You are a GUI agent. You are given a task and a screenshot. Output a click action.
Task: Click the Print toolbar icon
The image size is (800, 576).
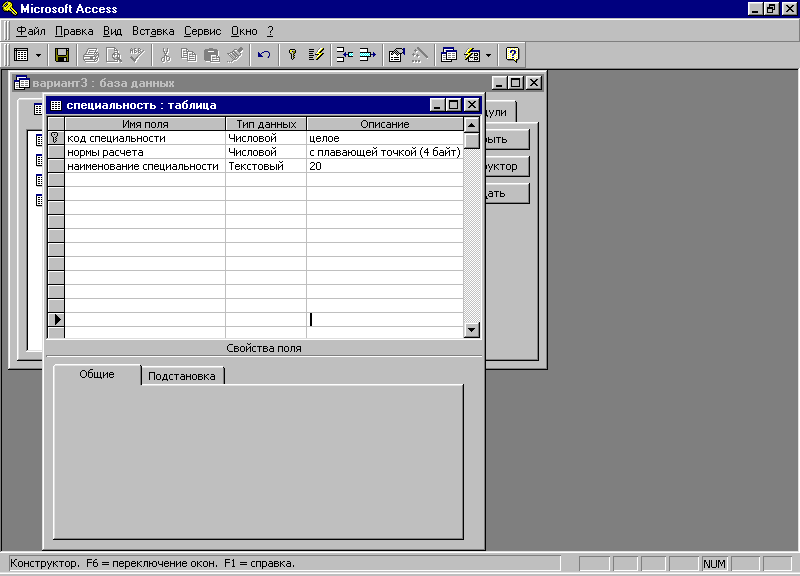(x=91, y=55)
